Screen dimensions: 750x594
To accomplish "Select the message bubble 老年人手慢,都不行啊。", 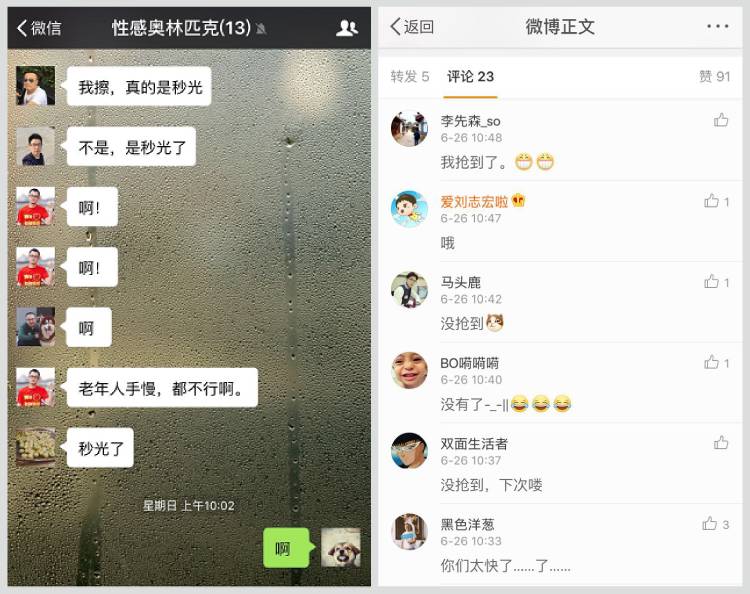I will [x=162, y=388].
